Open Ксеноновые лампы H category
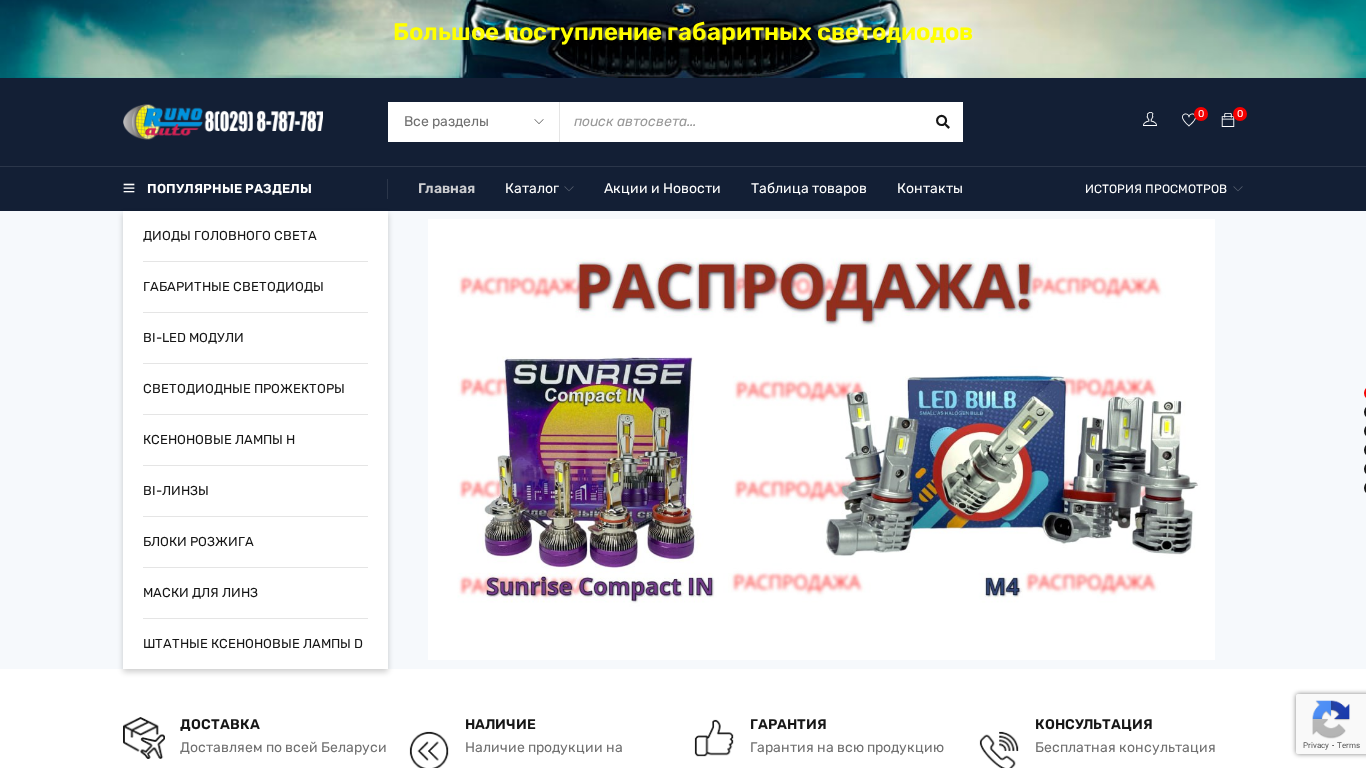 pyautogui.click(x=255, y=440)
